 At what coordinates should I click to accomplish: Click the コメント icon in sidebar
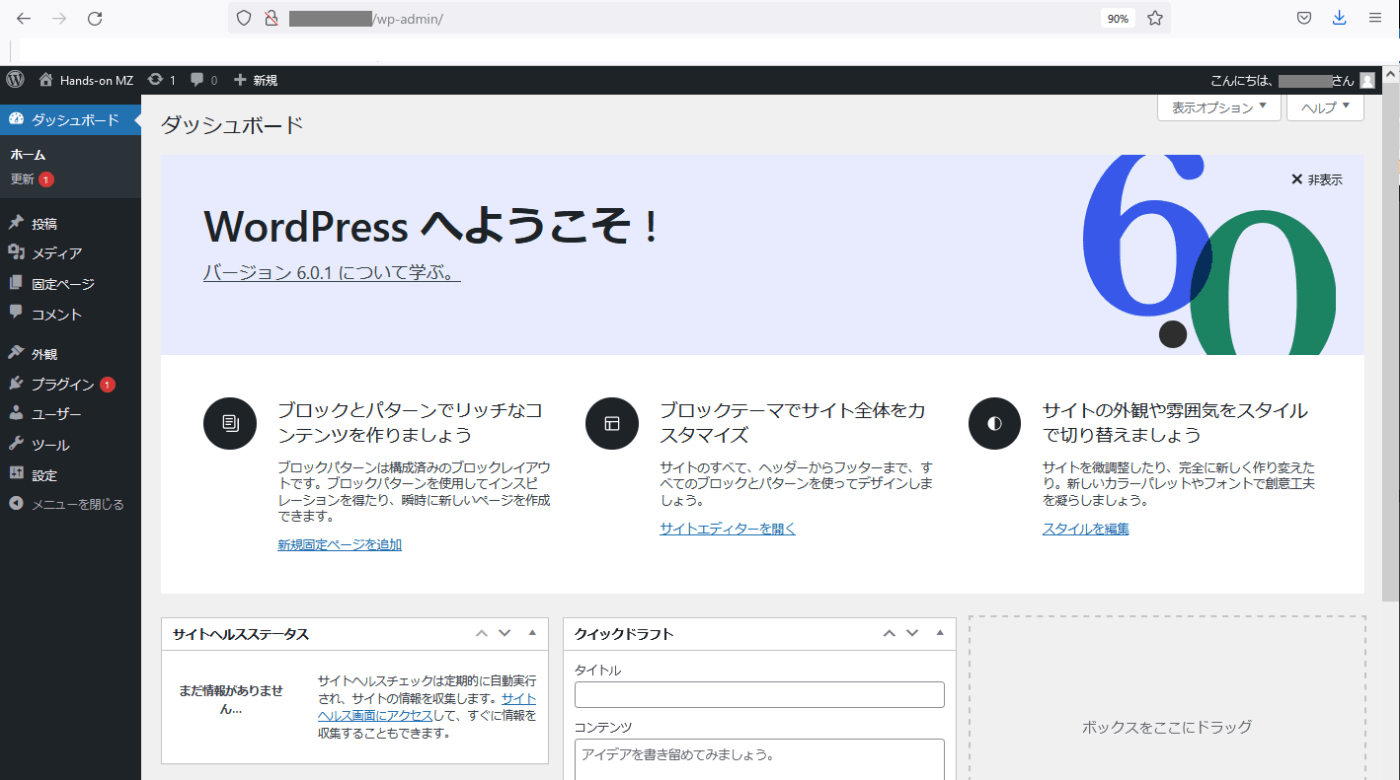(16, 313)
